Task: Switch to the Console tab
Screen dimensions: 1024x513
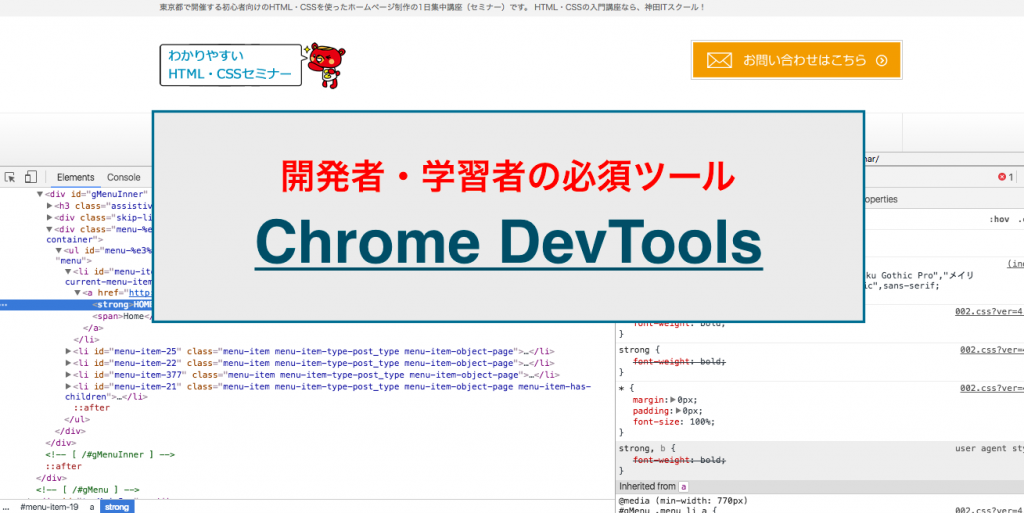Action: click(x=124, y=177)
